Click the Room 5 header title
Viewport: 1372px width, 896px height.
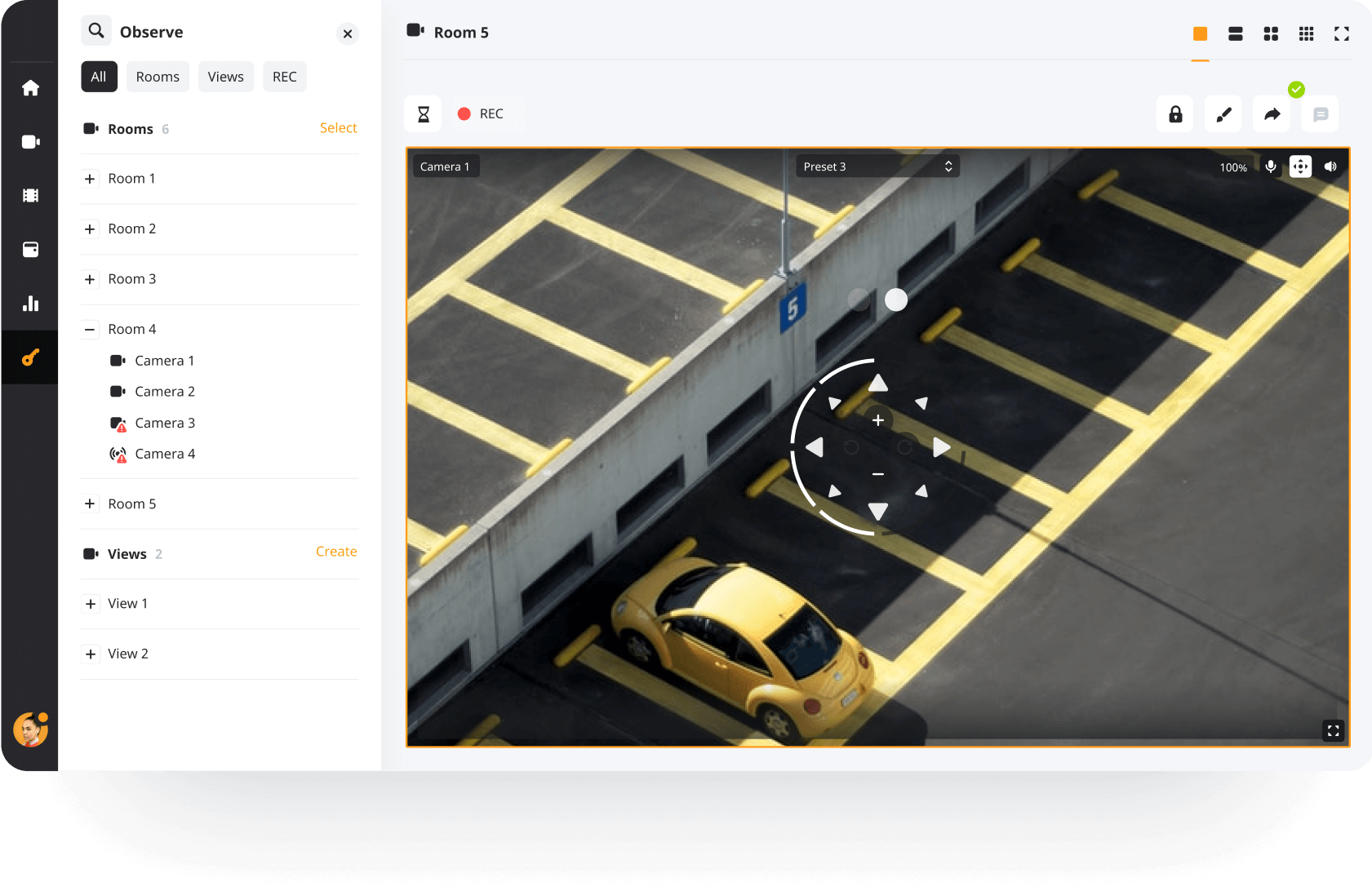pyautogui.click(x=461, y=33)
